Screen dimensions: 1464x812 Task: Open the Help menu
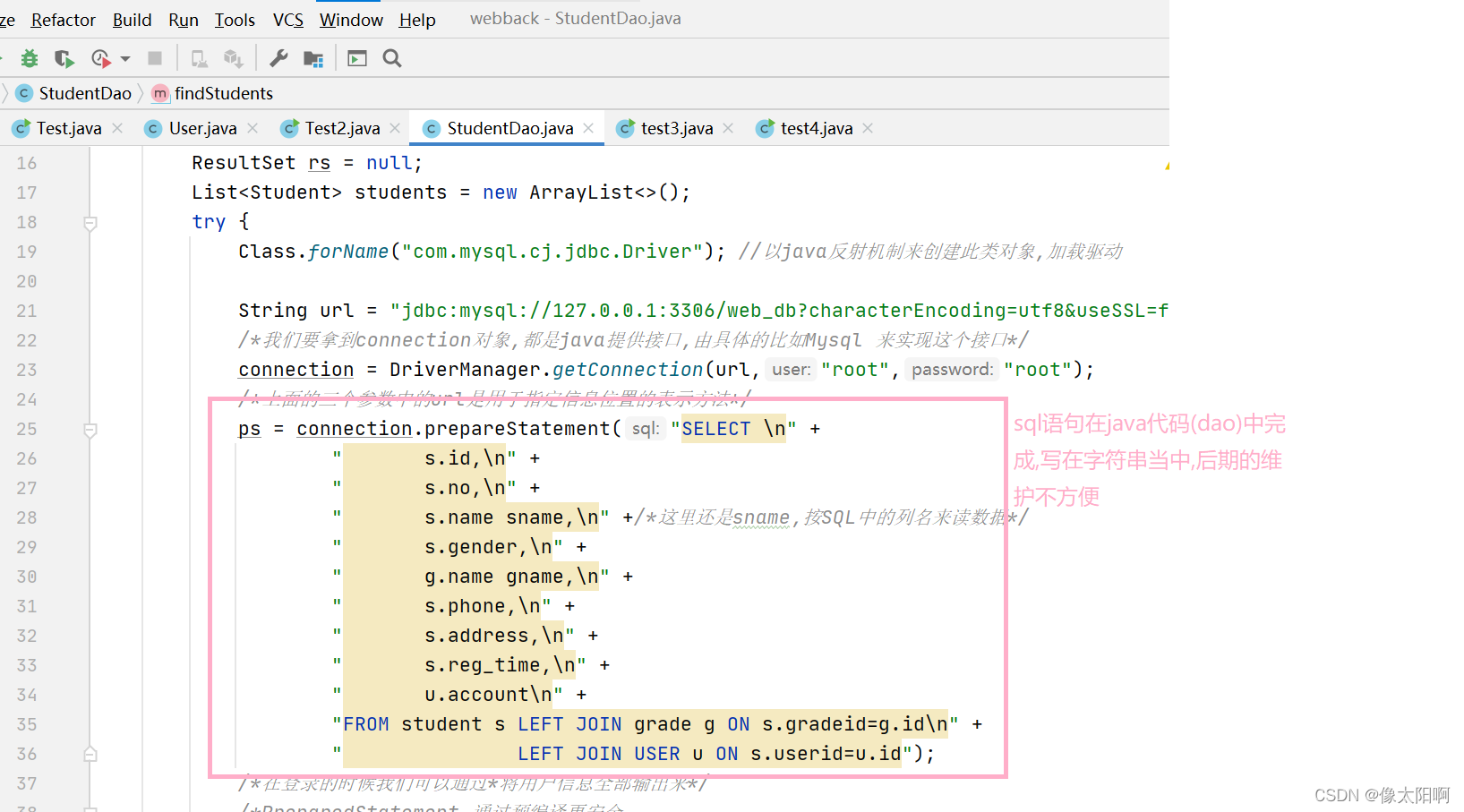(417, 20)
